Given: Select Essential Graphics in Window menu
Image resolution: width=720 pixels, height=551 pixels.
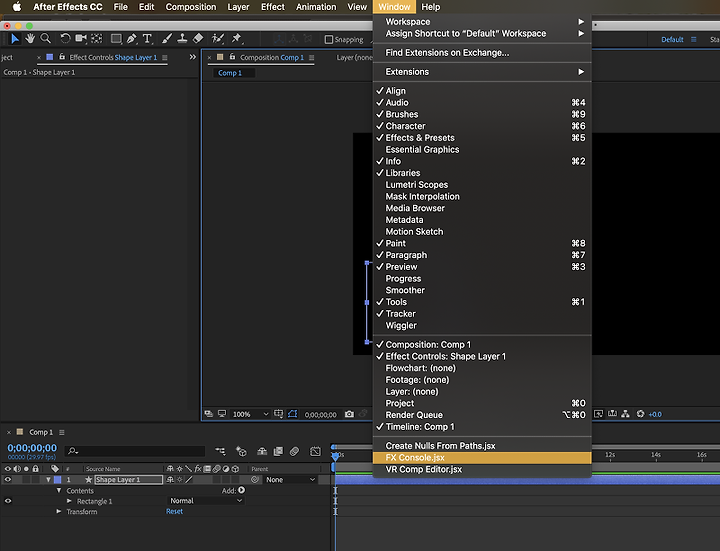Looking at the screenshot, I should (x=482, y=149).
